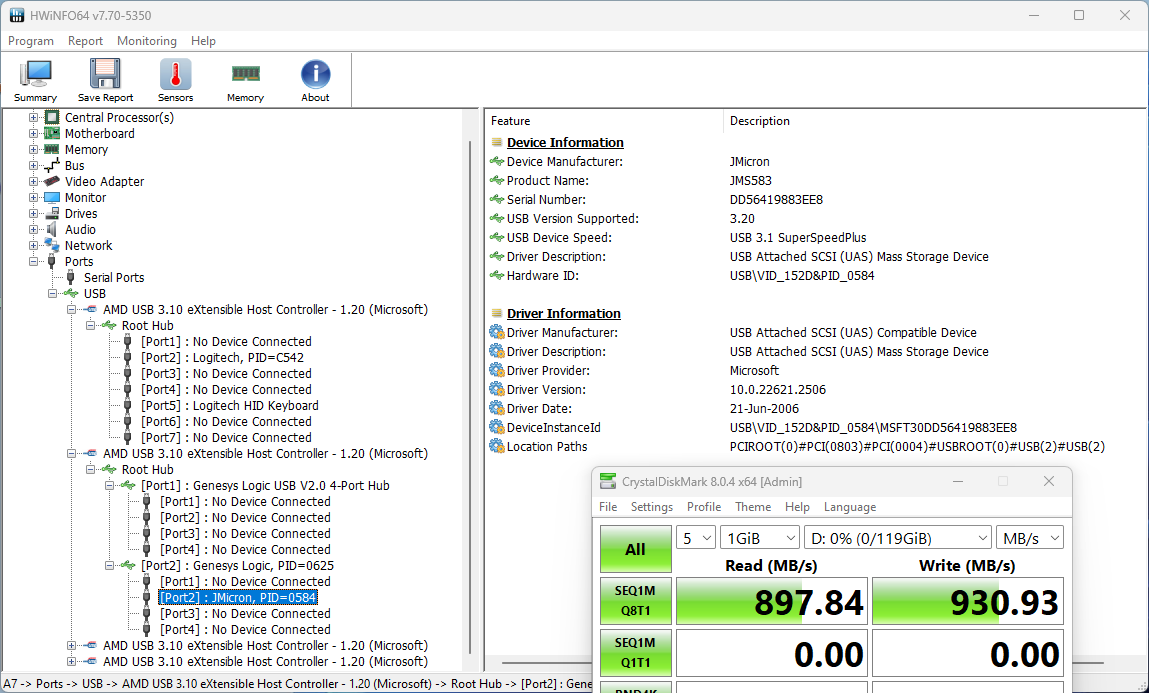Click the Device Information section icon
Screen dimensions: 1149x693
pyautogui.click(x=497, y=142)
